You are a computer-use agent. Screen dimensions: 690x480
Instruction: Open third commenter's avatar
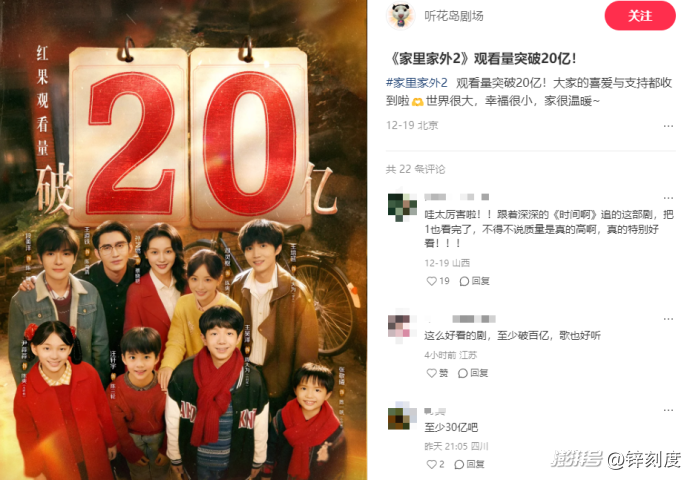(x=402, y=416)
